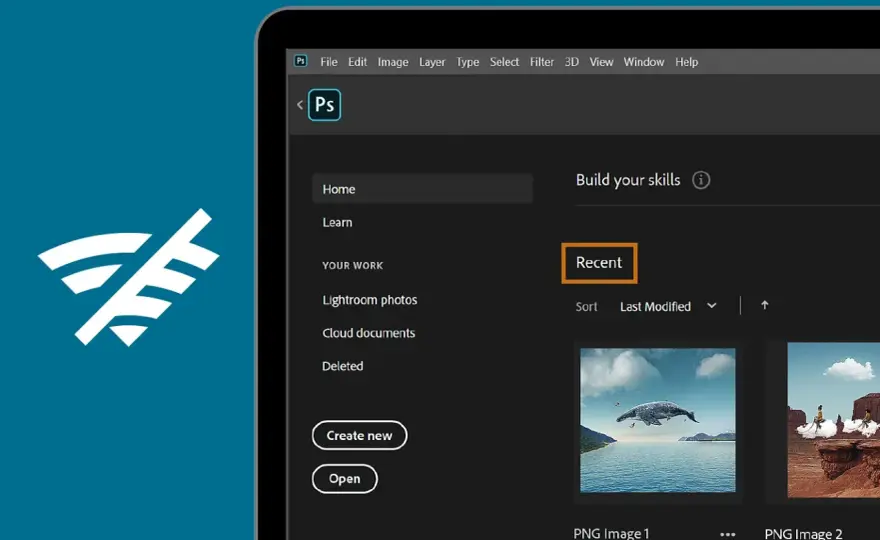This screenshot has width=880, height=540.
Task: Click the offline Wi-Fi crossed-out icon
Action: pos(129,277)
